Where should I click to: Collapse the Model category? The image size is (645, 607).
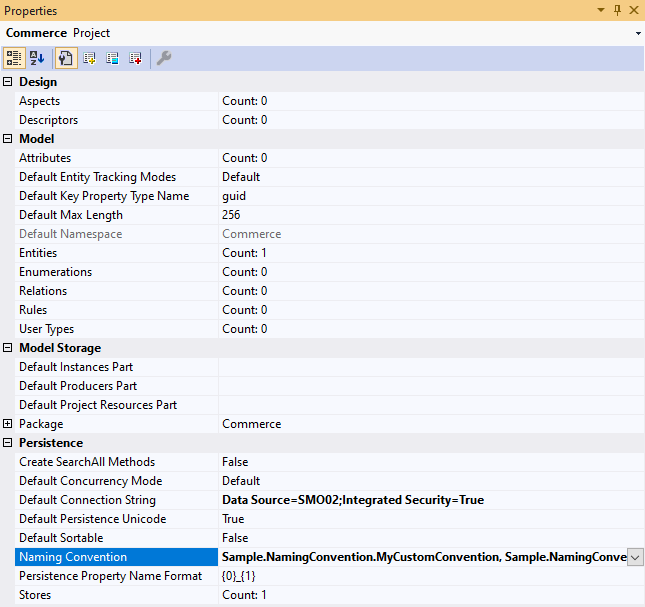[7, 139]
